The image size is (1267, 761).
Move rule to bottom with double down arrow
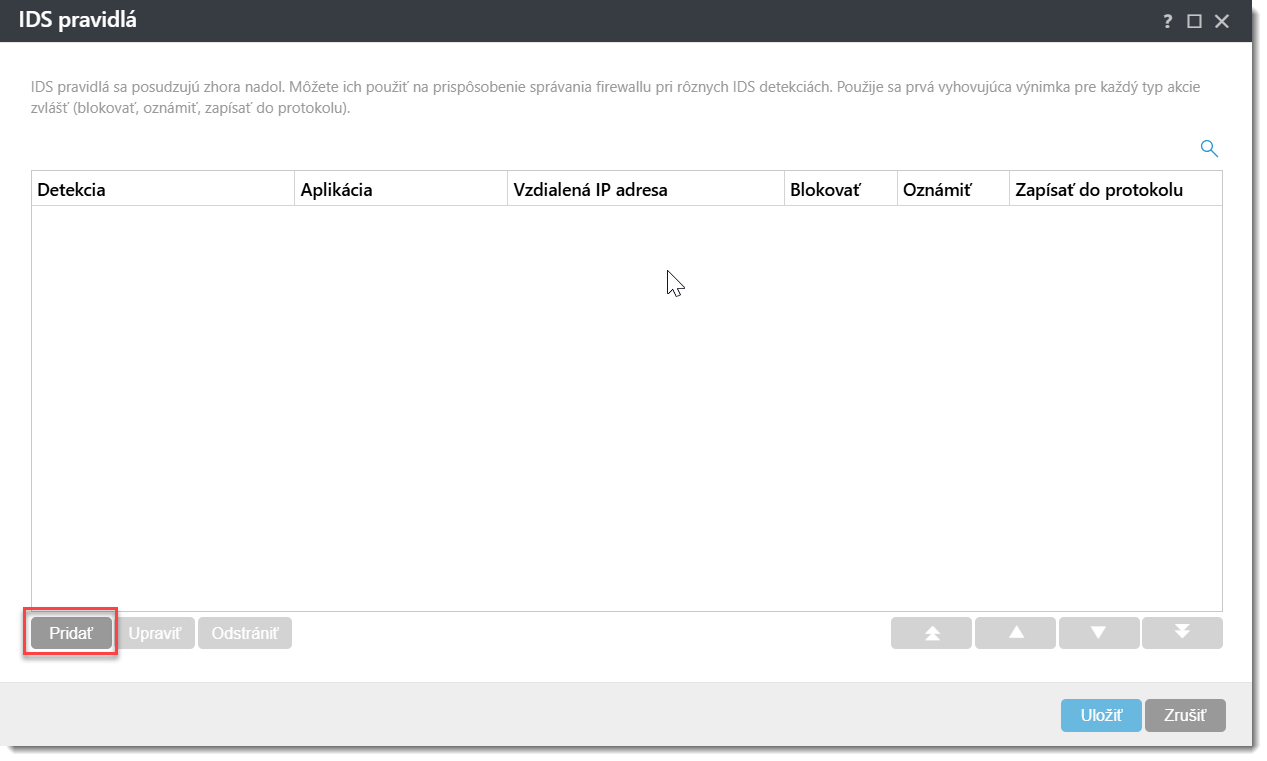tap(1182, 633)
